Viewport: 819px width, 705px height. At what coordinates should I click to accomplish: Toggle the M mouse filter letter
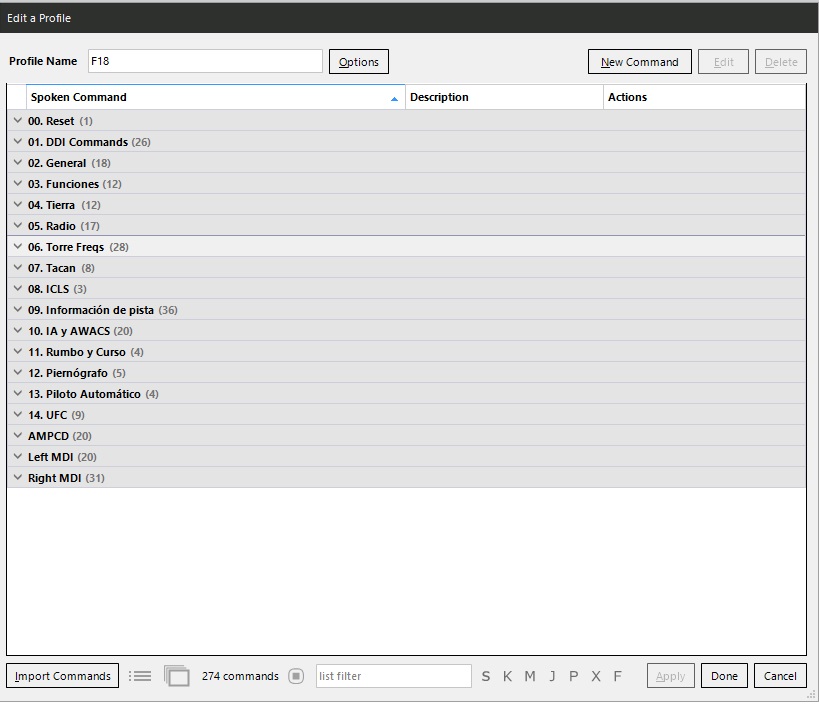coord(530,677)
